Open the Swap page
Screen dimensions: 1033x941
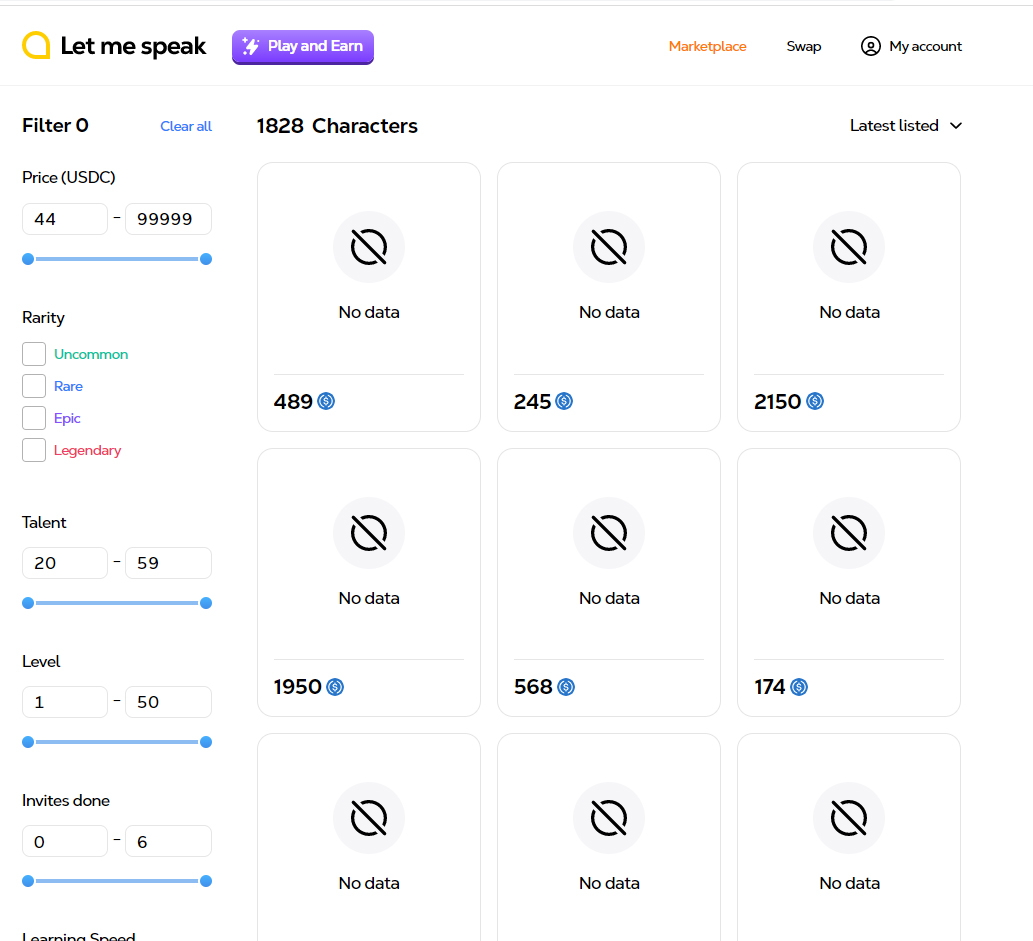(804, 46)
